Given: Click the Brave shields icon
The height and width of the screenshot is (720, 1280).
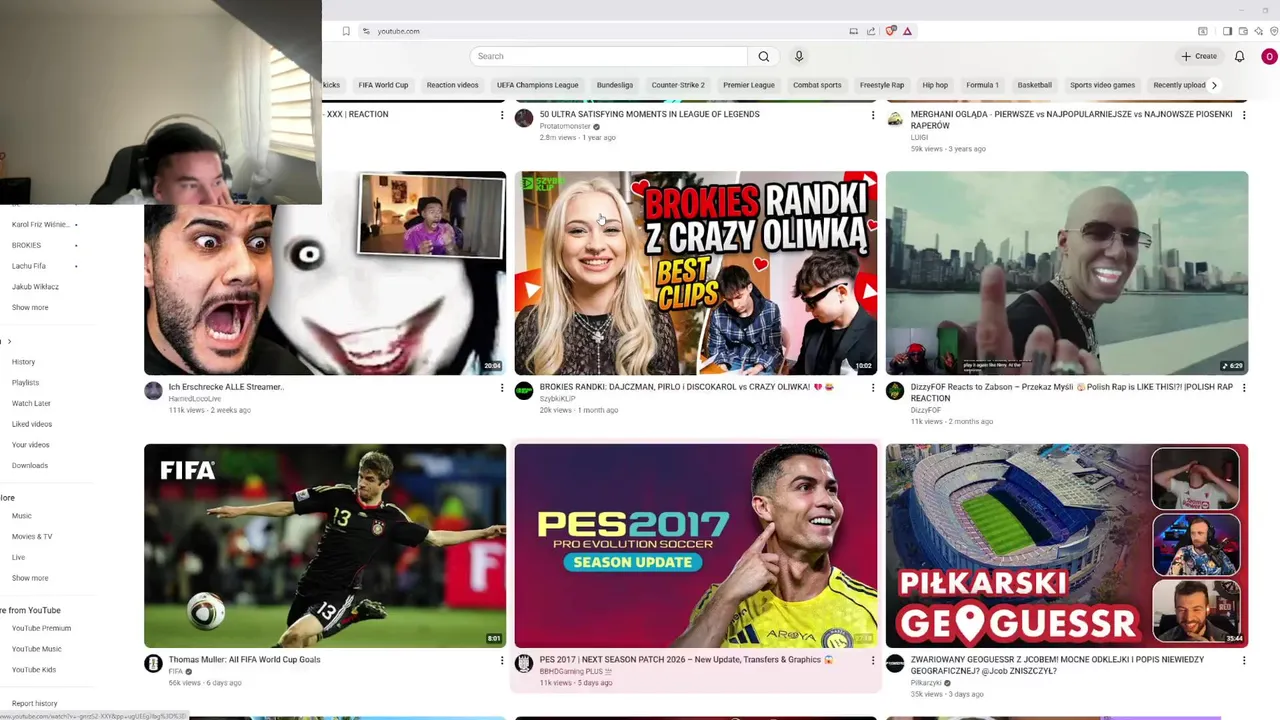Looking at the screenshot, I should click(x=891, y=31).
